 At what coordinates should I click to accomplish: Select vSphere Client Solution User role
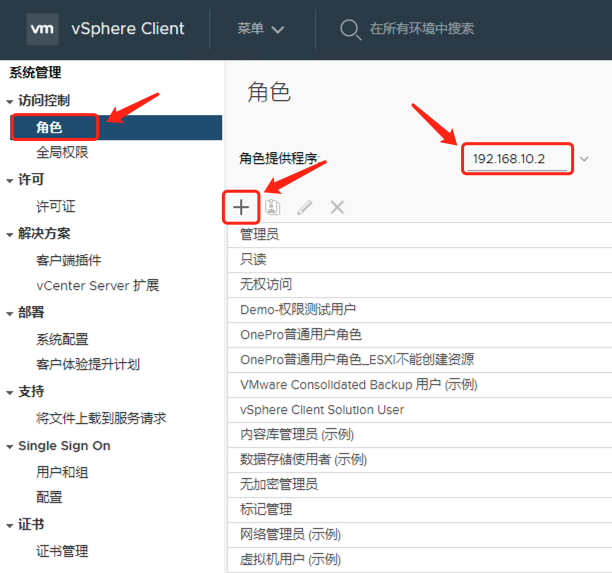tap(420, 410)
